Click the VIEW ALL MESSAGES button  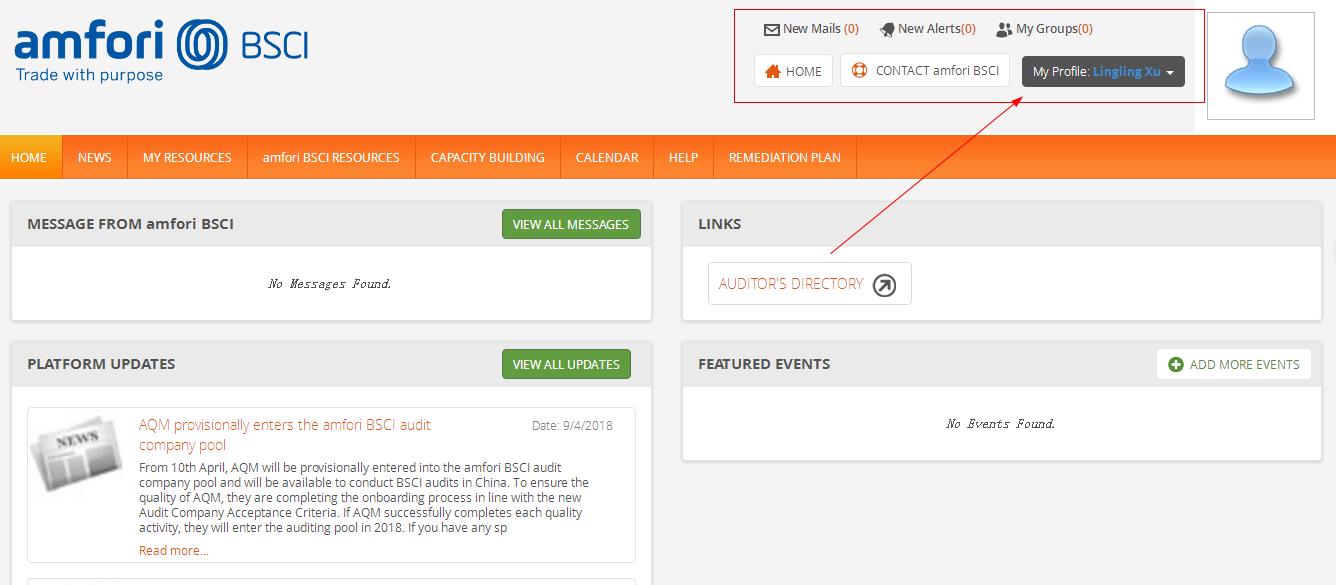tap(571, 224)
